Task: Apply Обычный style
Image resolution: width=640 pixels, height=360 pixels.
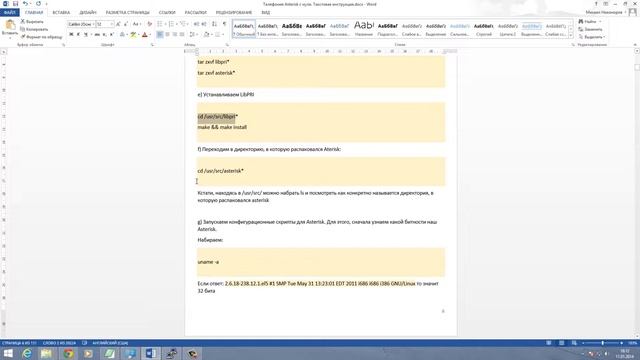Action: 244,29
